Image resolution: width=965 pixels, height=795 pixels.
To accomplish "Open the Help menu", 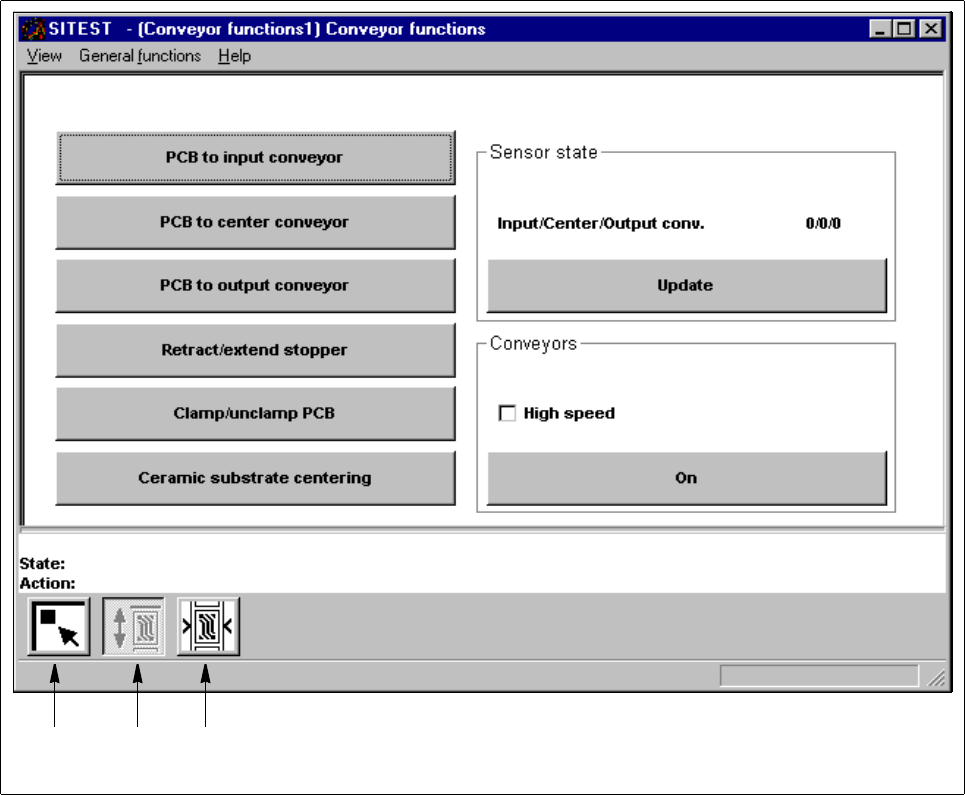I will click(x=234, y=56).
